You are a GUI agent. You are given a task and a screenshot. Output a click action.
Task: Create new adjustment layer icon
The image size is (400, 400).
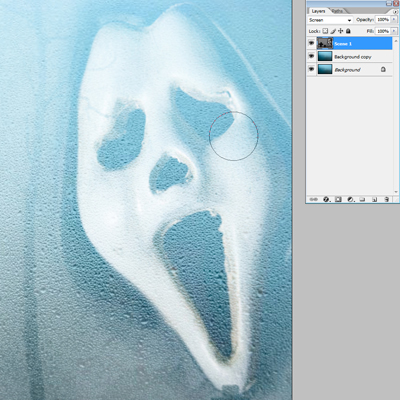(x=350, y=199)
